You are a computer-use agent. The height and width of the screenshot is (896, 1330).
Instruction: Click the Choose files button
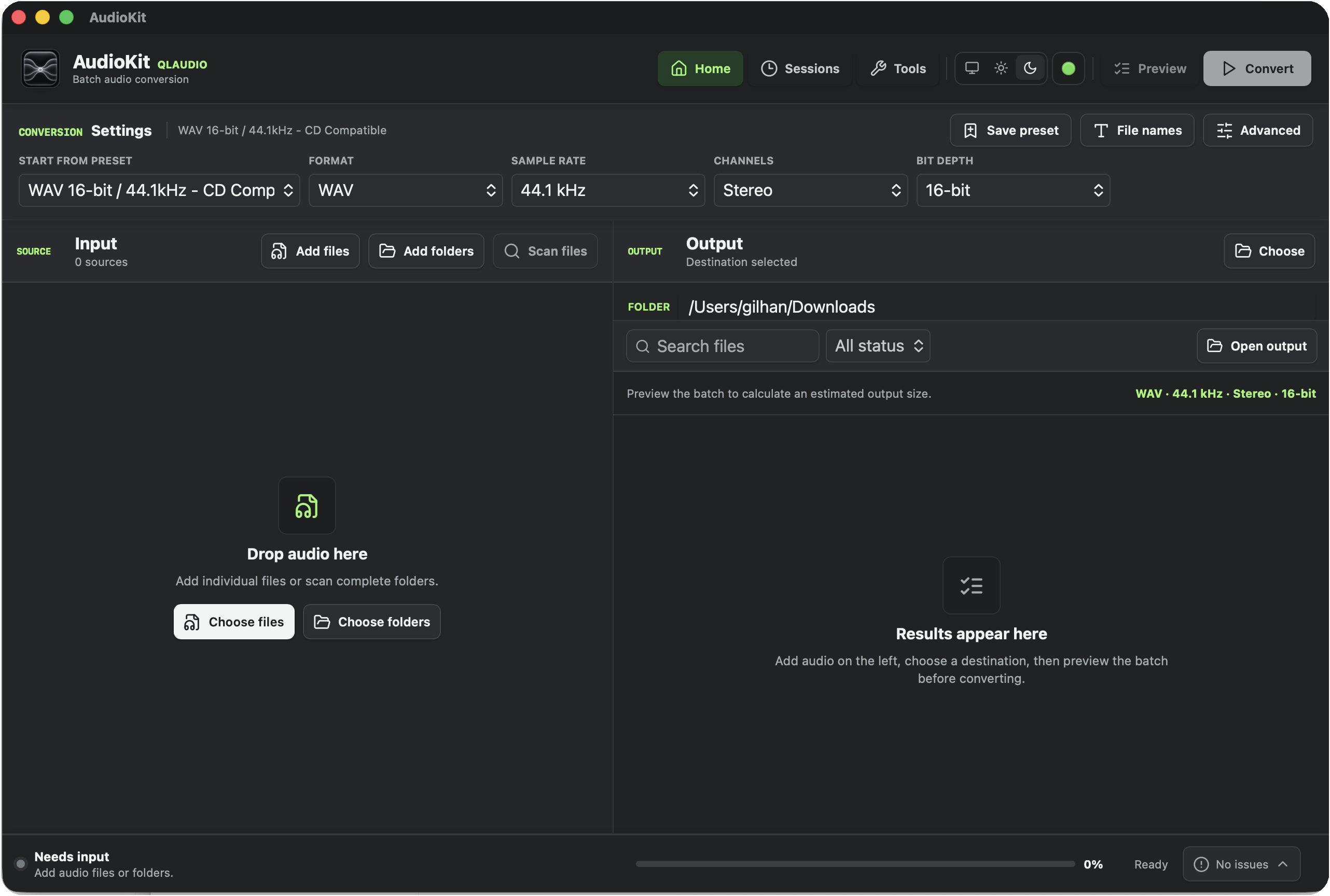pyautogui.click(x=234, y=622)
